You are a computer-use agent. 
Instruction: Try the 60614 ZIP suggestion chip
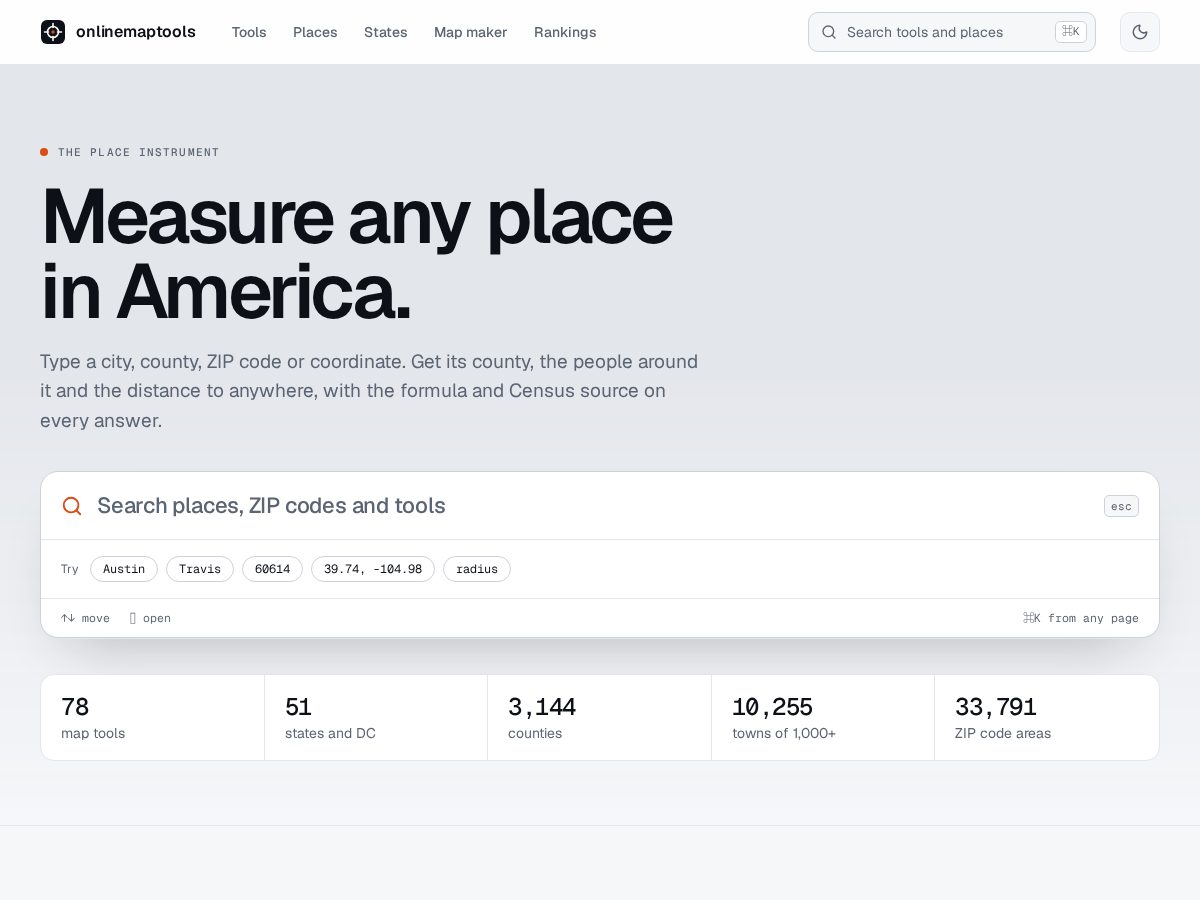pos(272,569)
